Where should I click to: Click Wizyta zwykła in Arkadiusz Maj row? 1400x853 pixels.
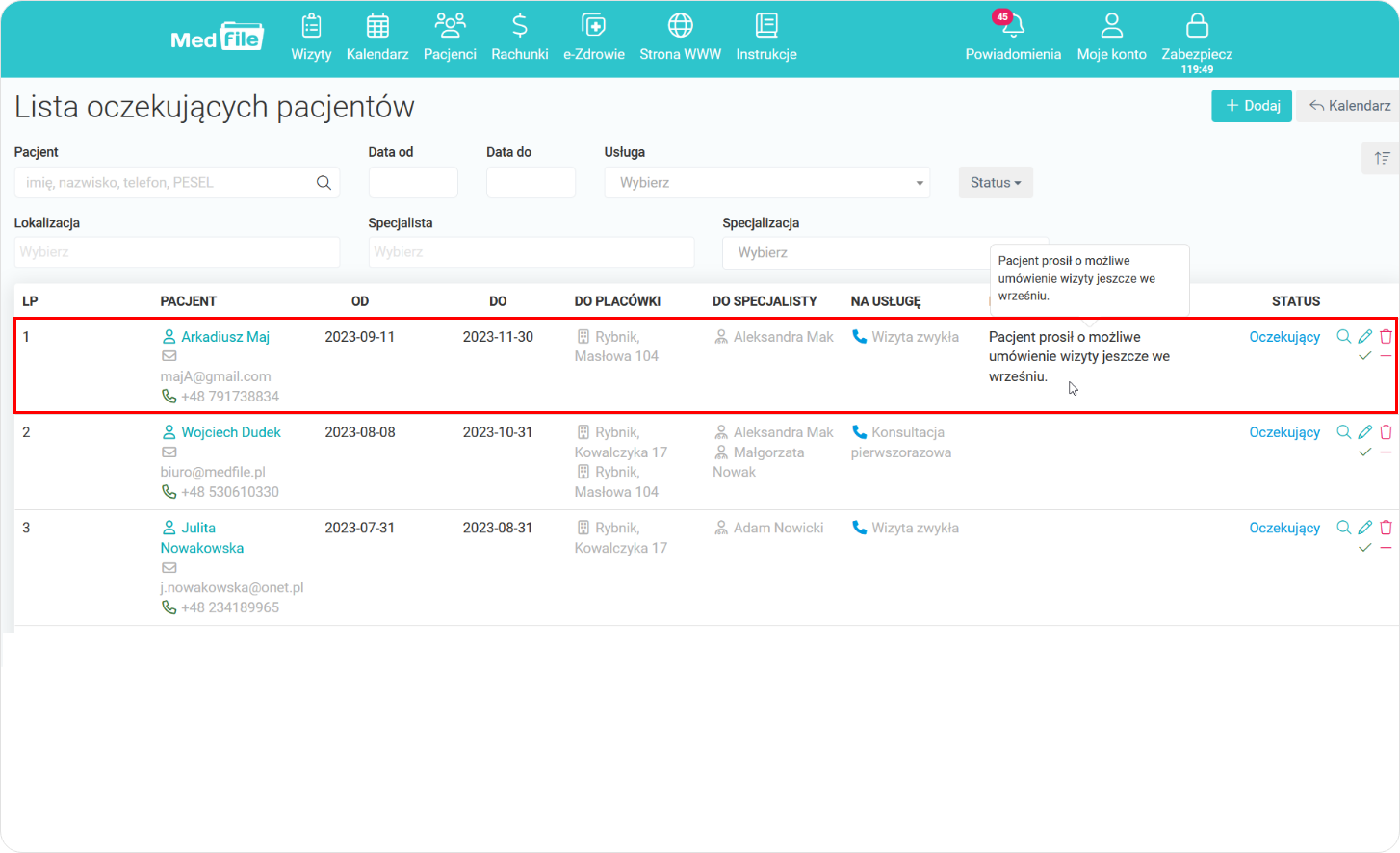point(915,337)
